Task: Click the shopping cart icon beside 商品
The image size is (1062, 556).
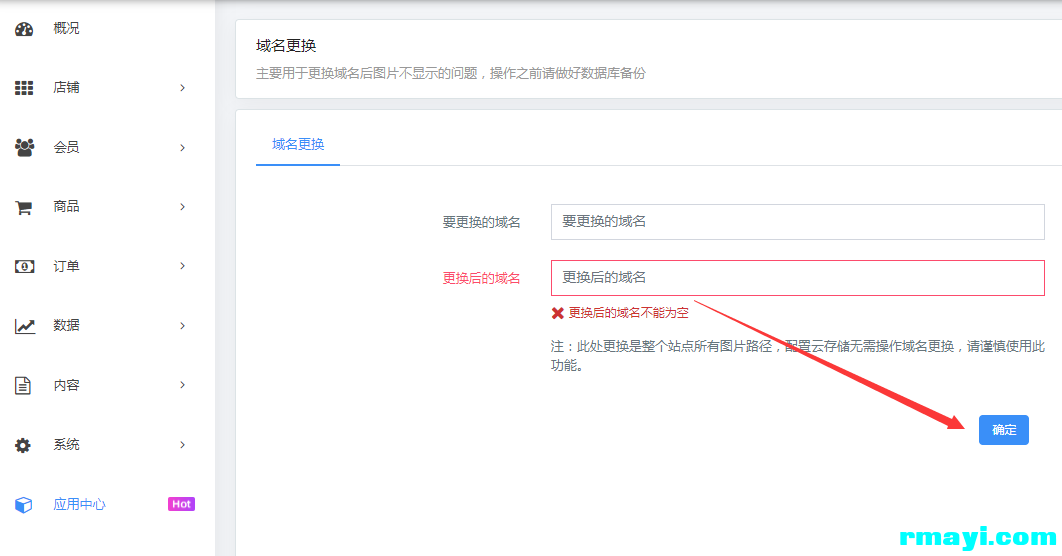Action: pyautogui.click(x=24, y=207)
